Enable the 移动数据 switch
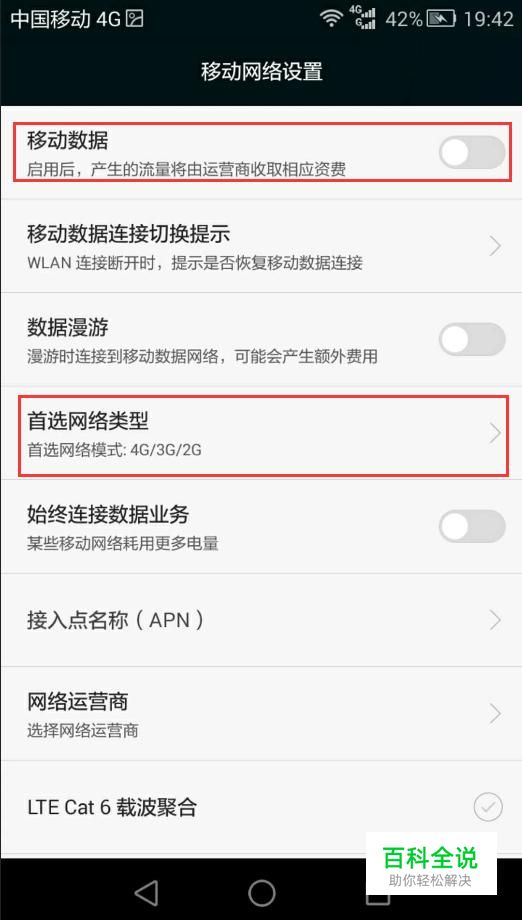The width and height of the screenshot is (522, 920). click(472, 153)
